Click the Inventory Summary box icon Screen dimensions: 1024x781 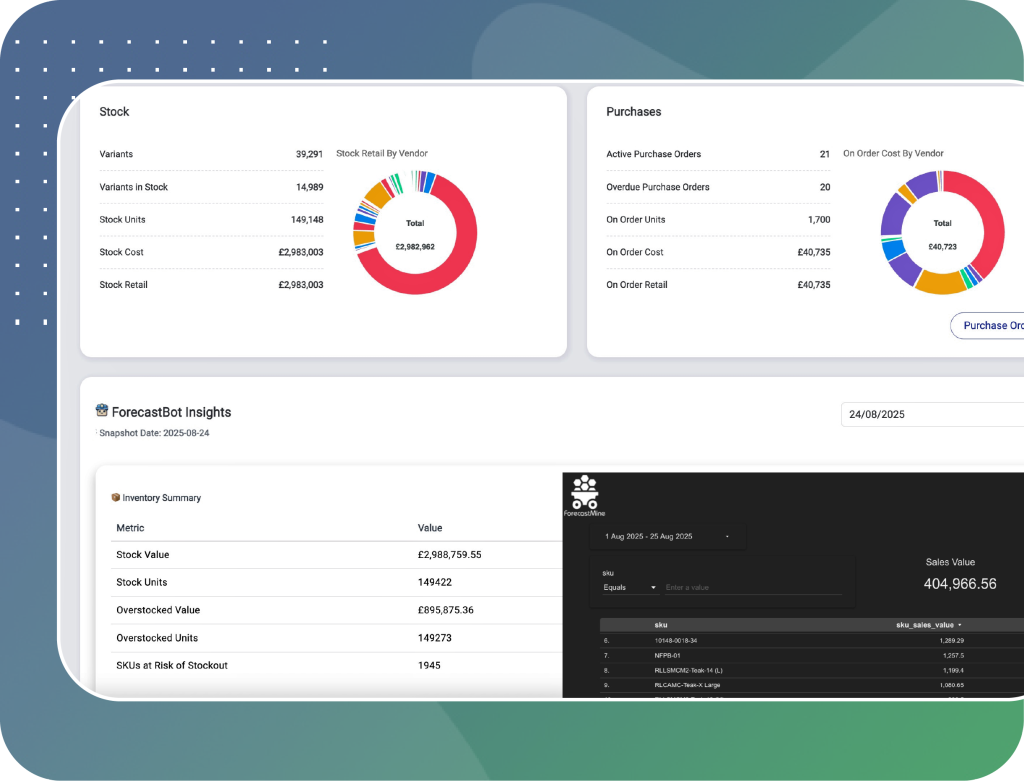(115, 497)
